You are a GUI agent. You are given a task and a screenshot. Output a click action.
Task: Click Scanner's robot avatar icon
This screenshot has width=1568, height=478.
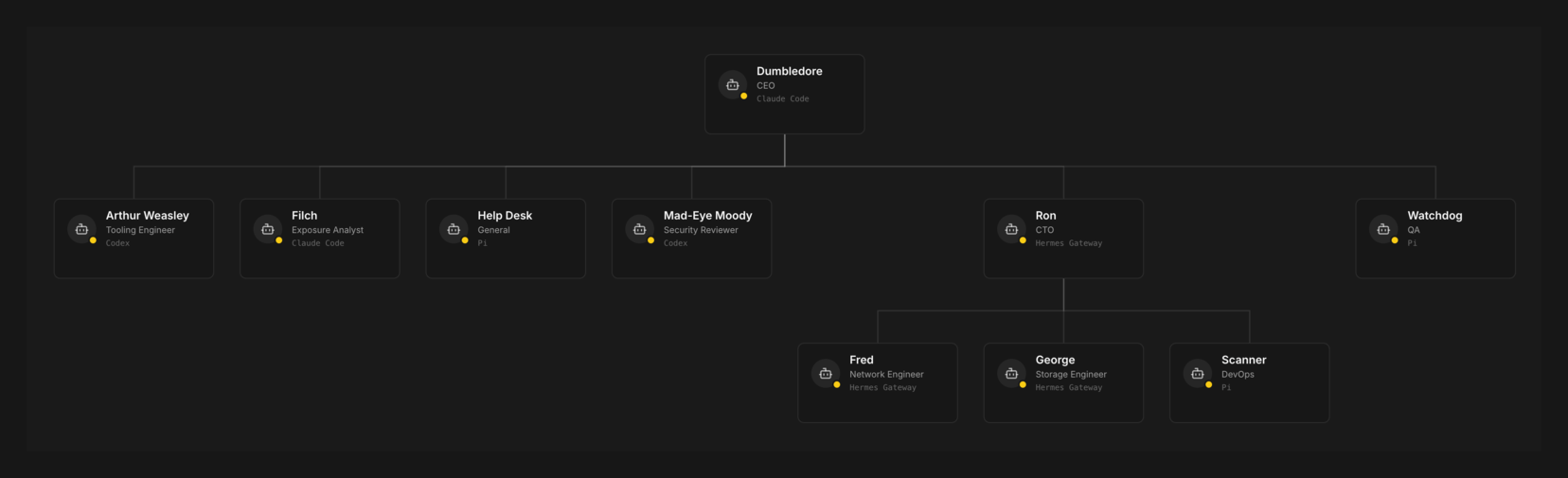(x=1198, y=373)
